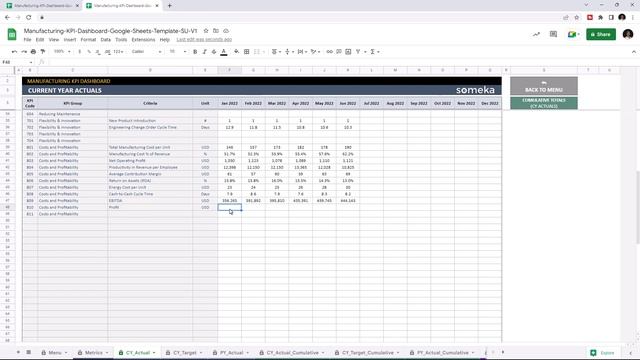Open font family dropdown
Screen dimensions: 640x360
[147, 52]
